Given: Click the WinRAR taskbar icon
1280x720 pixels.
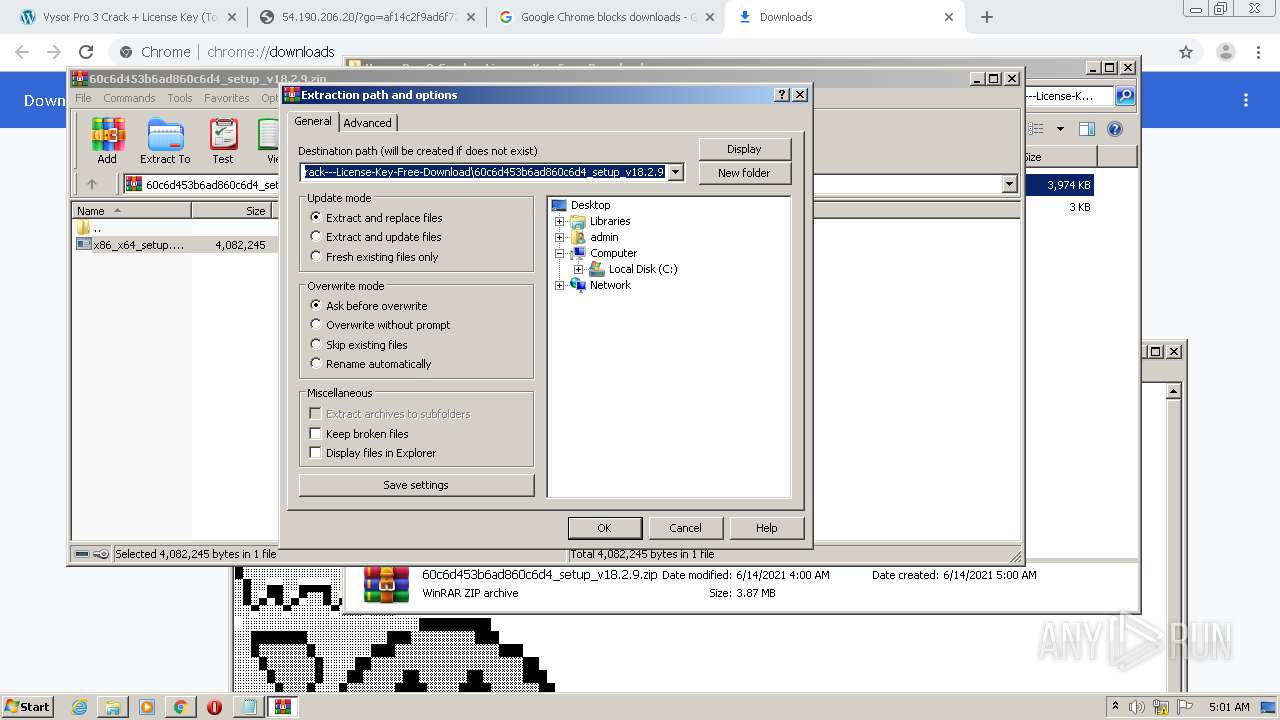Looking at the screenshot, I should click(x=283, y=707).
